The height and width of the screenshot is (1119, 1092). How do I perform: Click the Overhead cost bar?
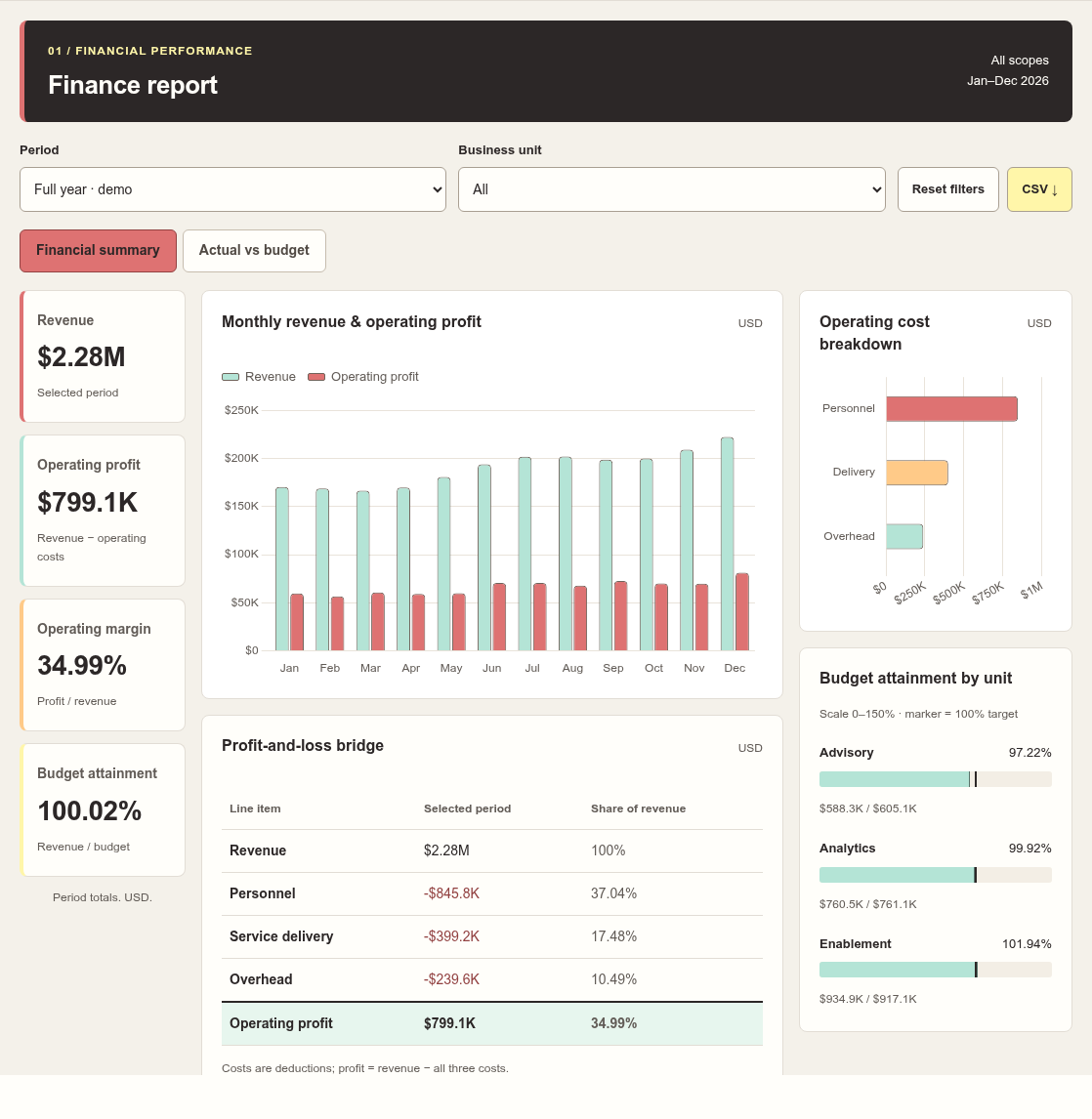pos(904,537)
